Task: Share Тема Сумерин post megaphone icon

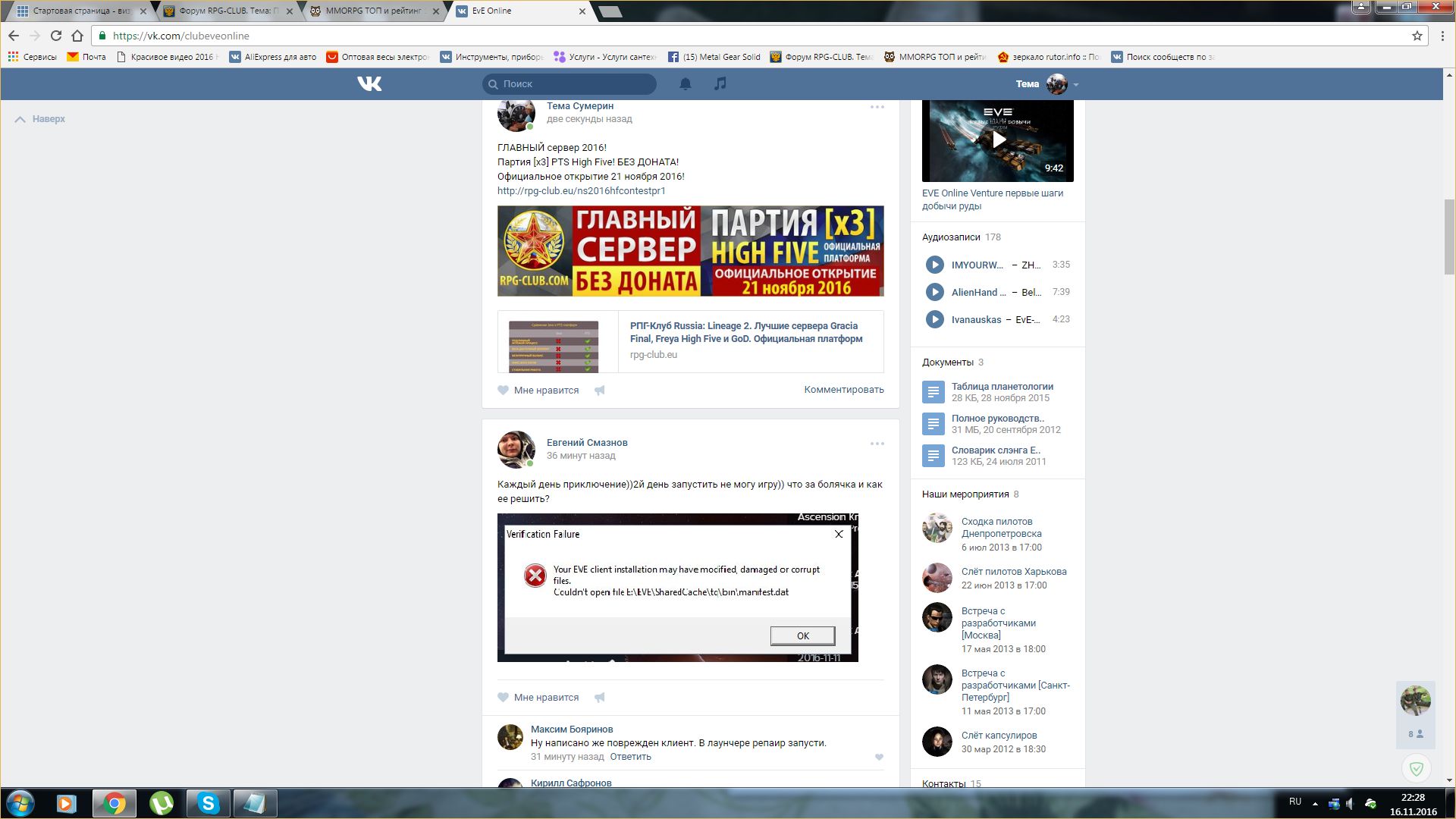Action: (600, 390)
